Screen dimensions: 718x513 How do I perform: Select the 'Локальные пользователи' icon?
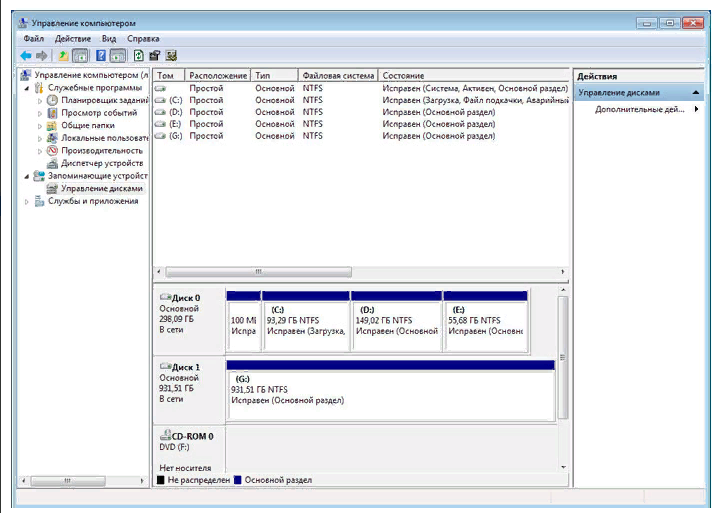coord(53,138)
